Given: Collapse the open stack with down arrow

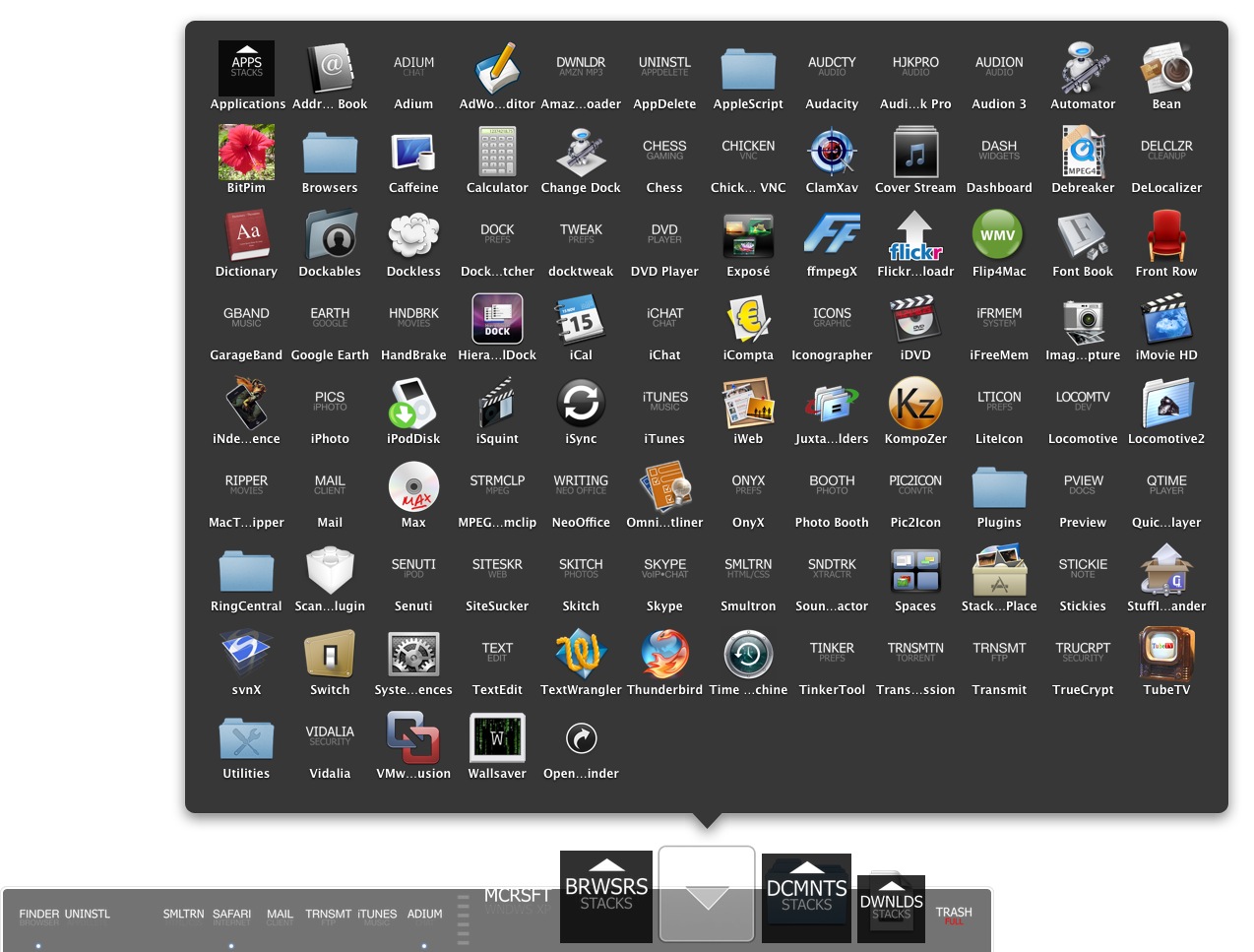Looking at the screenshot, I should coord(707,894).
